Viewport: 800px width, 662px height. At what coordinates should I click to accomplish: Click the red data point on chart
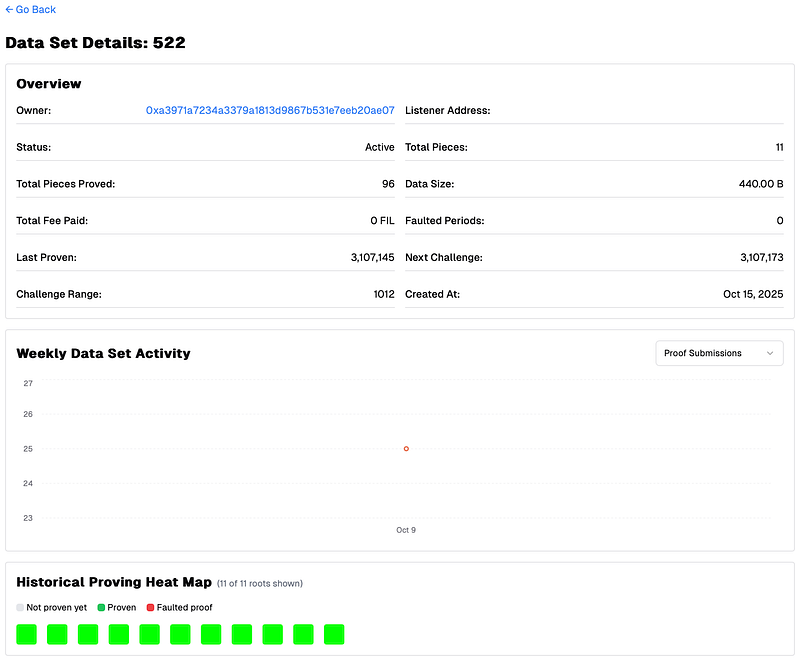(406, 449)
